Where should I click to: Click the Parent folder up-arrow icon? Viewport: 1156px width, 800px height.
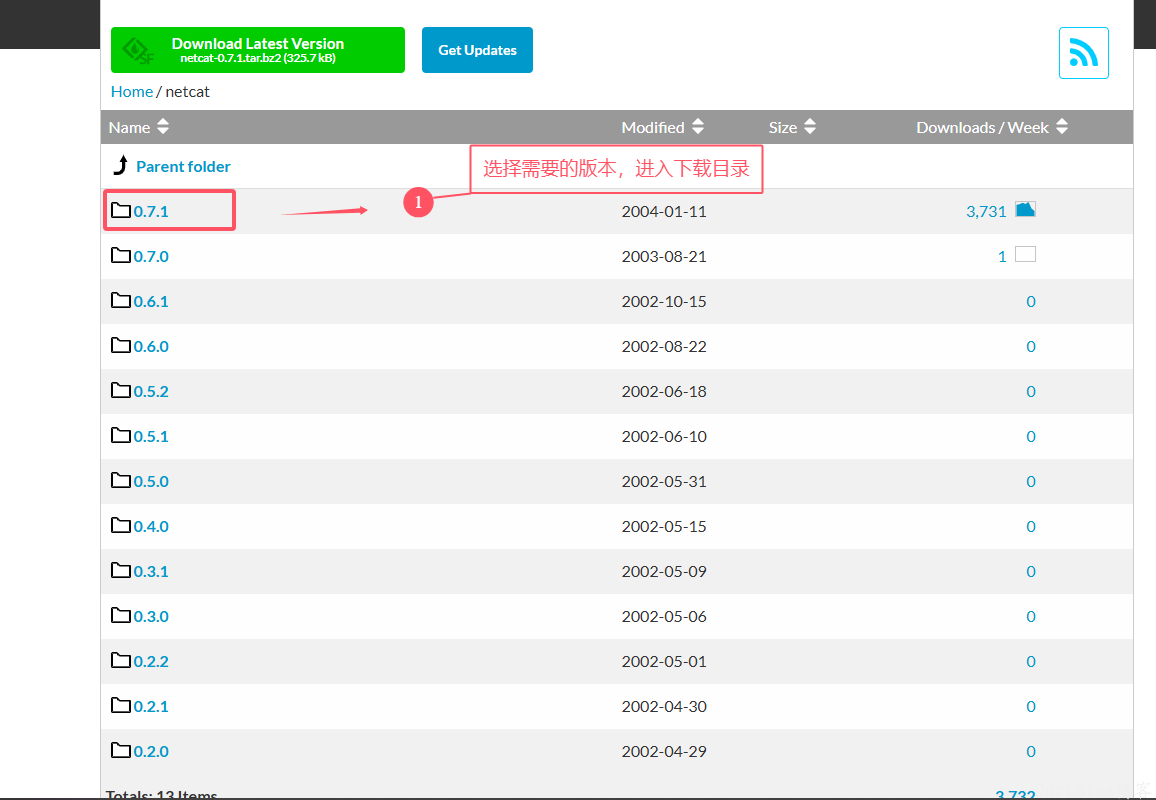pos(121,165)
